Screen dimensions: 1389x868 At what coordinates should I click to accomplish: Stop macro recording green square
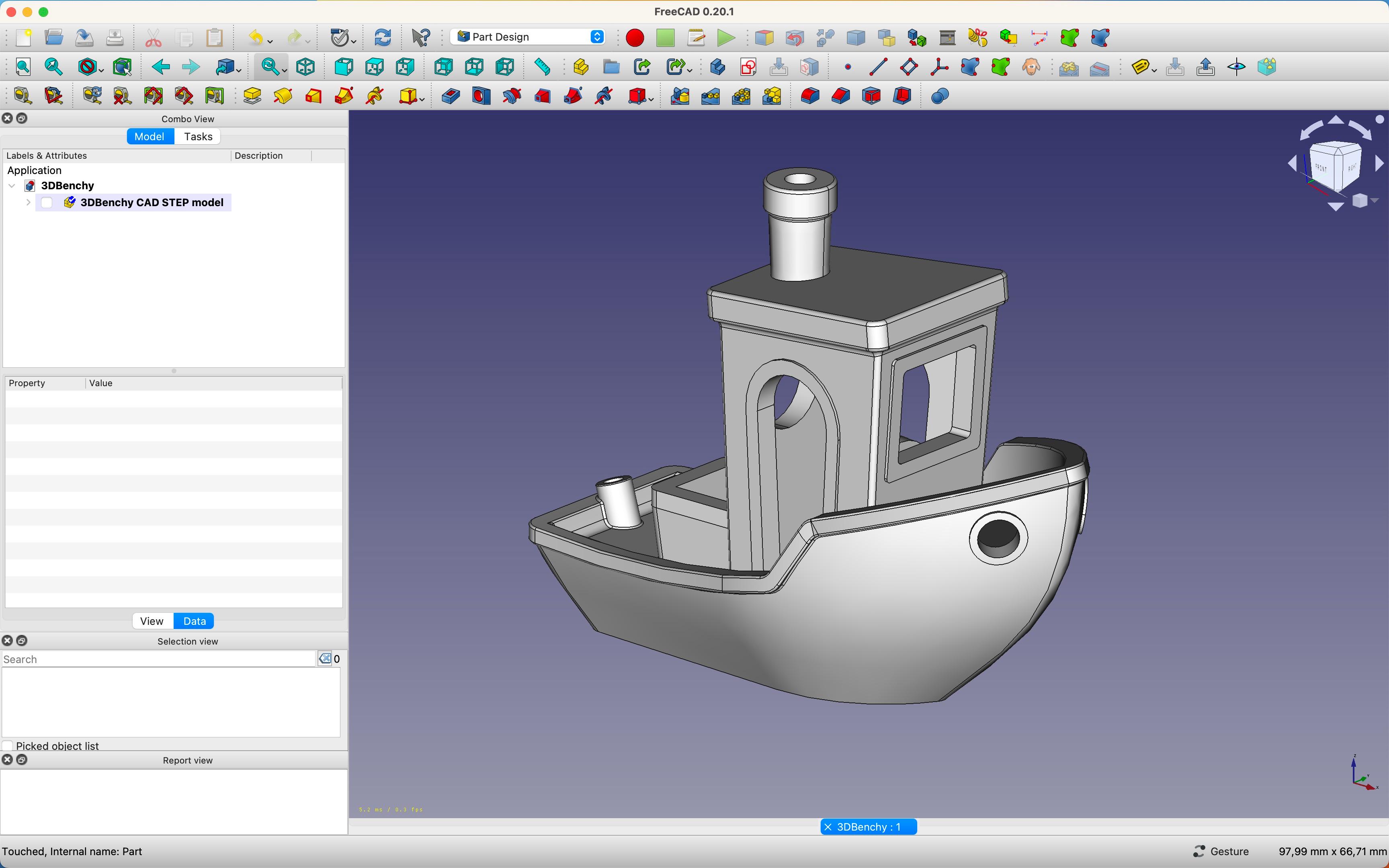(x=665, y=38)
